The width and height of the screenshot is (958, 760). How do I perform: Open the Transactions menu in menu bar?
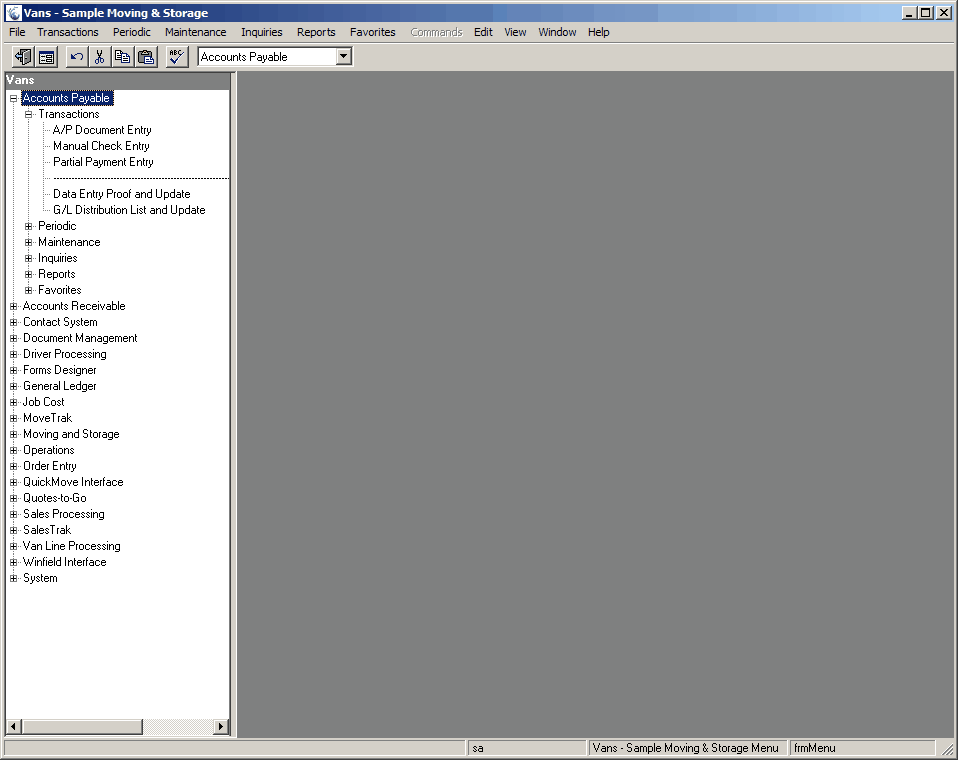pos(68,32)
